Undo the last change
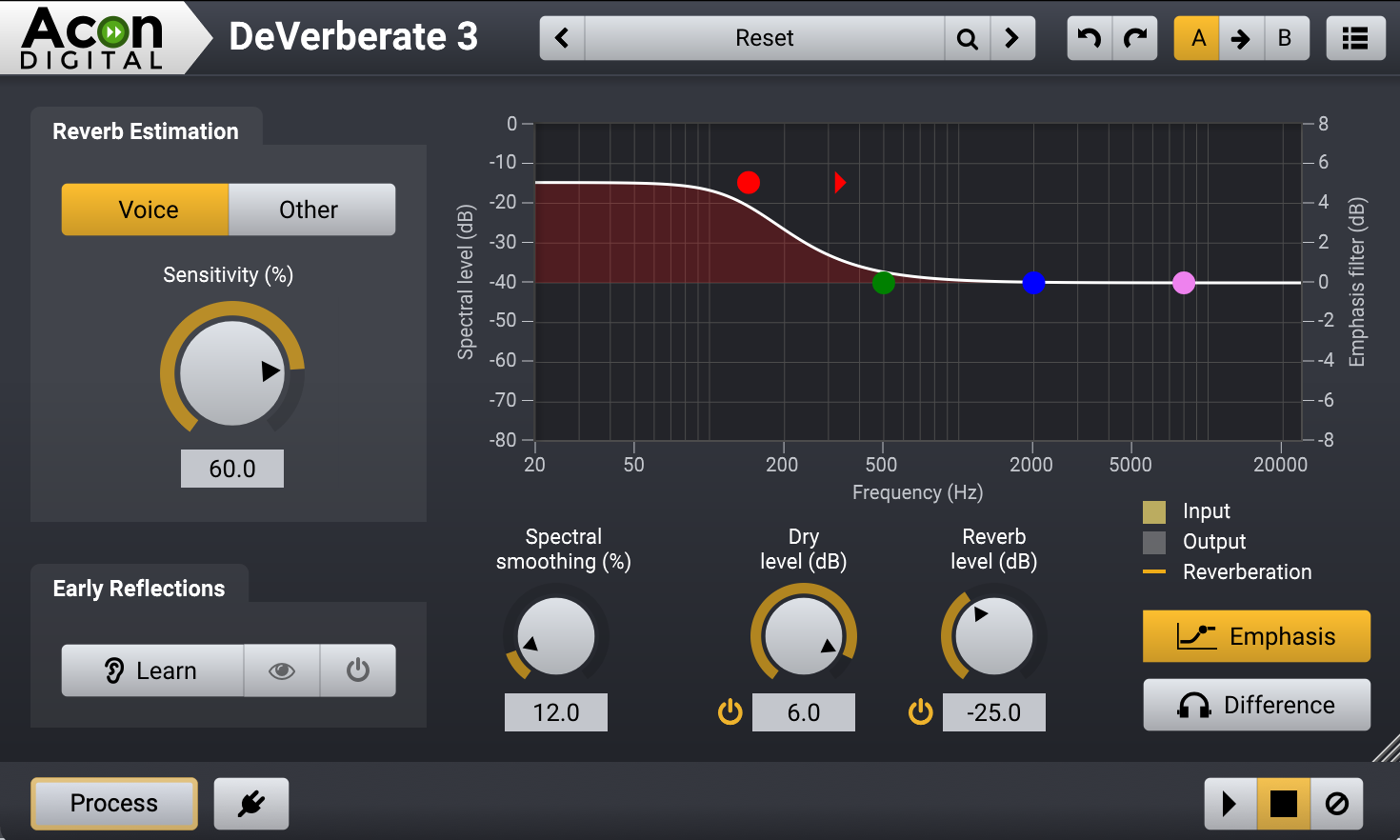The width and height of the screenshot is (1400, 840). (1090, 38)
